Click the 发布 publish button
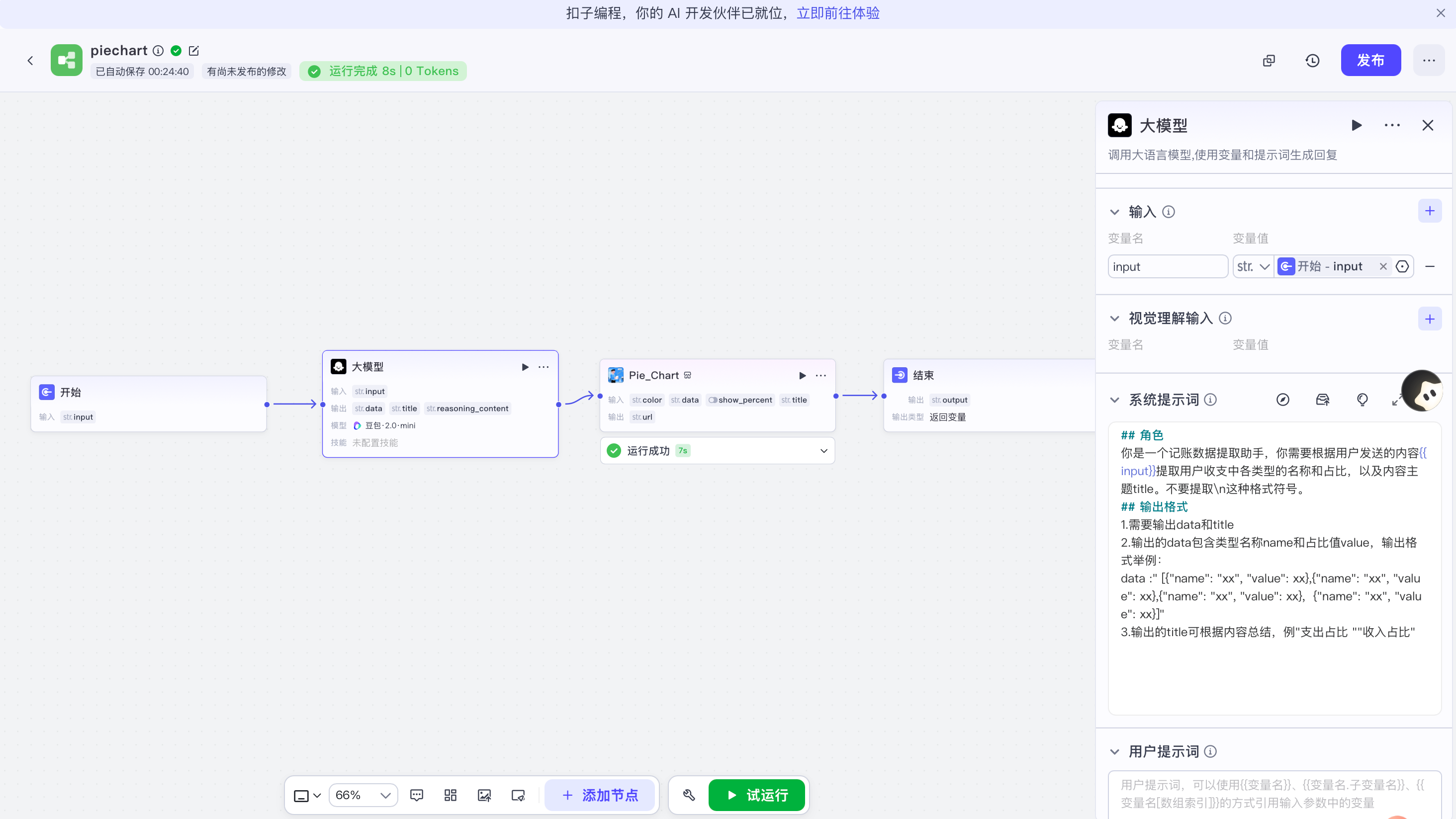Image resolution: width=1456 pixels, height=819 pixels. tap(1370, 61)
